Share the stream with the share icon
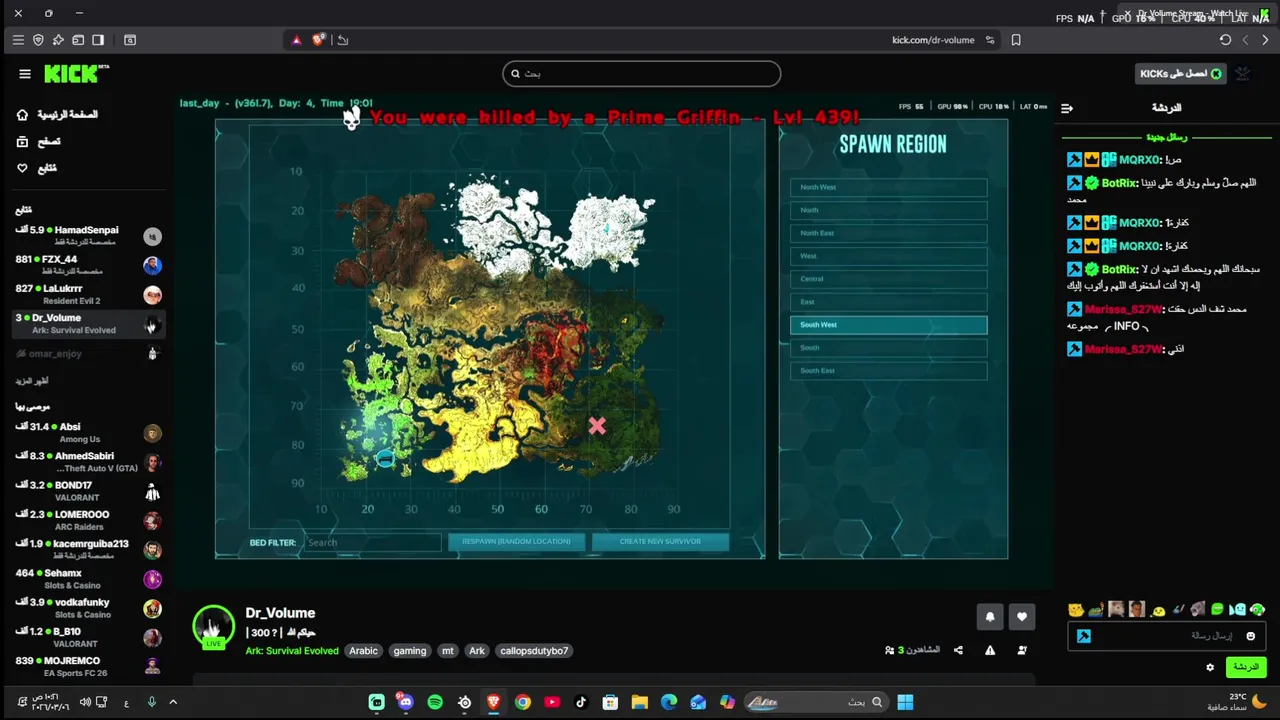Image resolution: width=1280 pixels, height=720 pixels. click(958, 650)
